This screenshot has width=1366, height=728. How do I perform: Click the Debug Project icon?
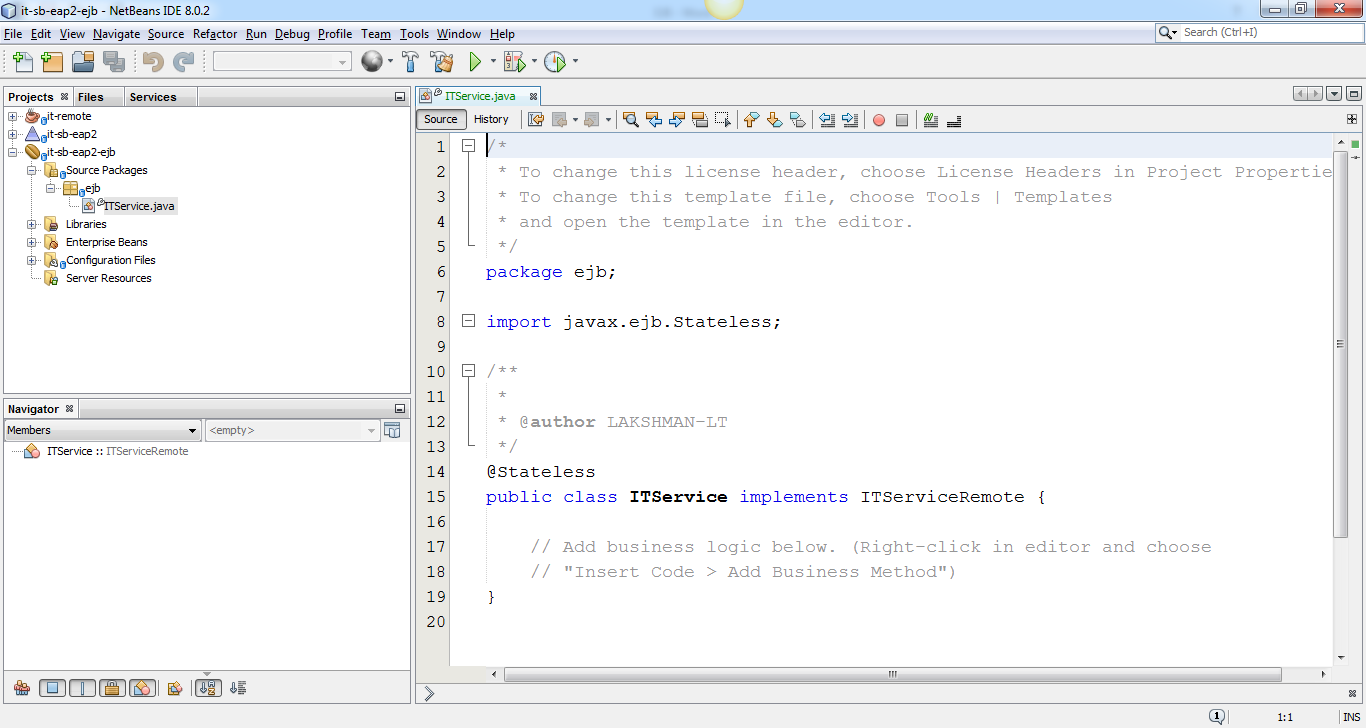pyautogui.click(x=514, y=62)
